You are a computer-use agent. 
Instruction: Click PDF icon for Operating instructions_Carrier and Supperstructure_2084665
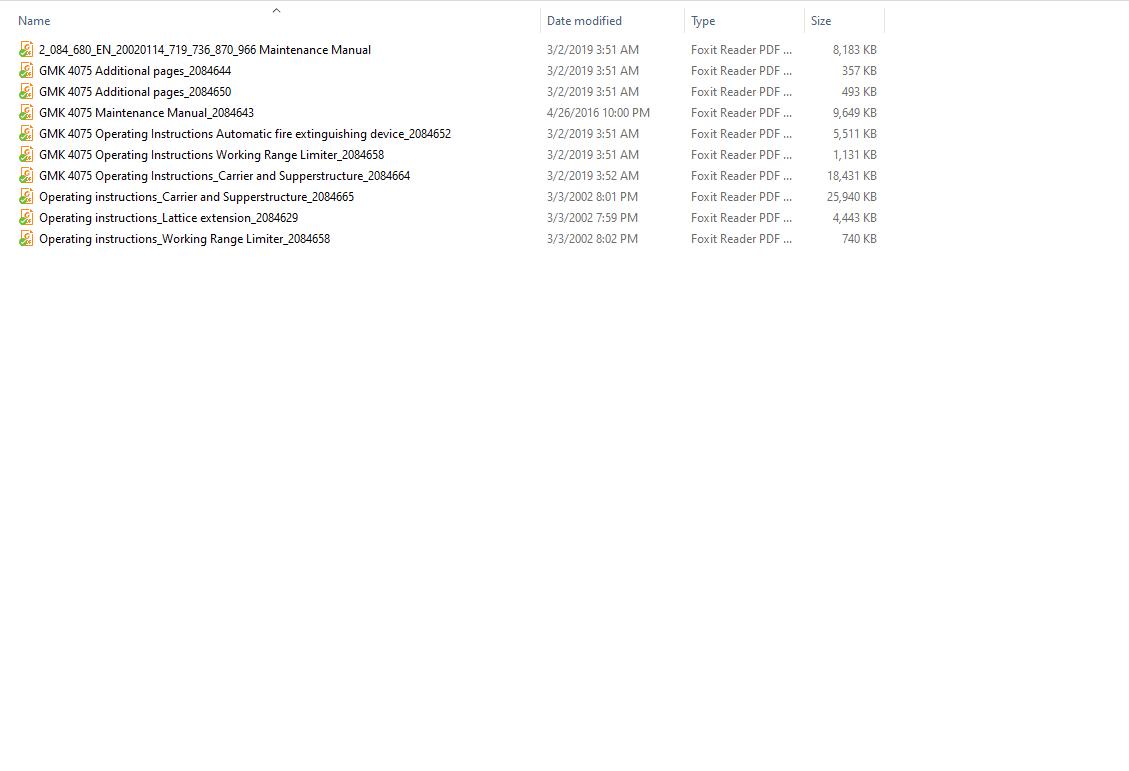coord(26,197)
